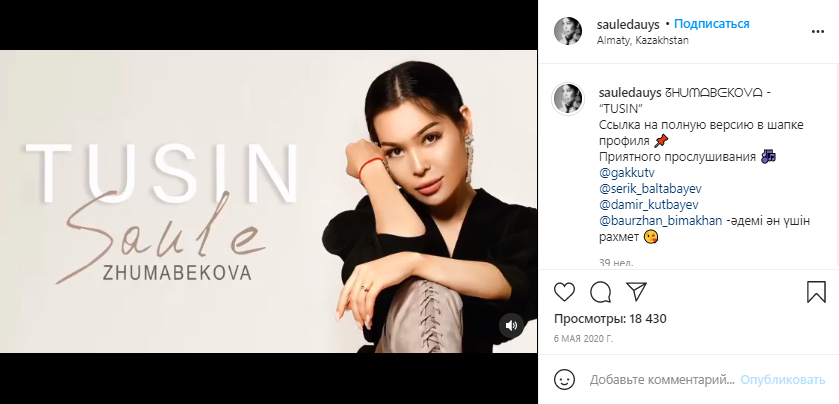Open comments via speech bubble icon
Image resolution: width=839 pixels, height=404 pixels.
pyautogui.click(x=600, y=292)
